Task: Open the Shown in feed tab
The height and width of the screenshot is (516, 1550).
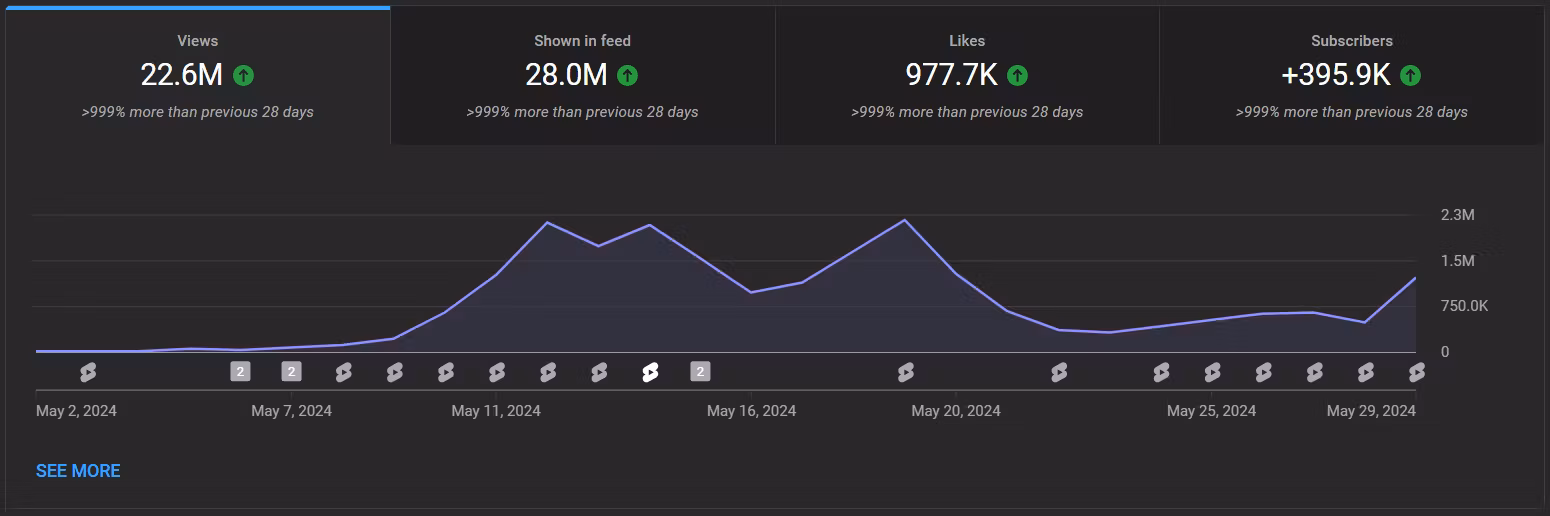Action: tap(582, 76)
